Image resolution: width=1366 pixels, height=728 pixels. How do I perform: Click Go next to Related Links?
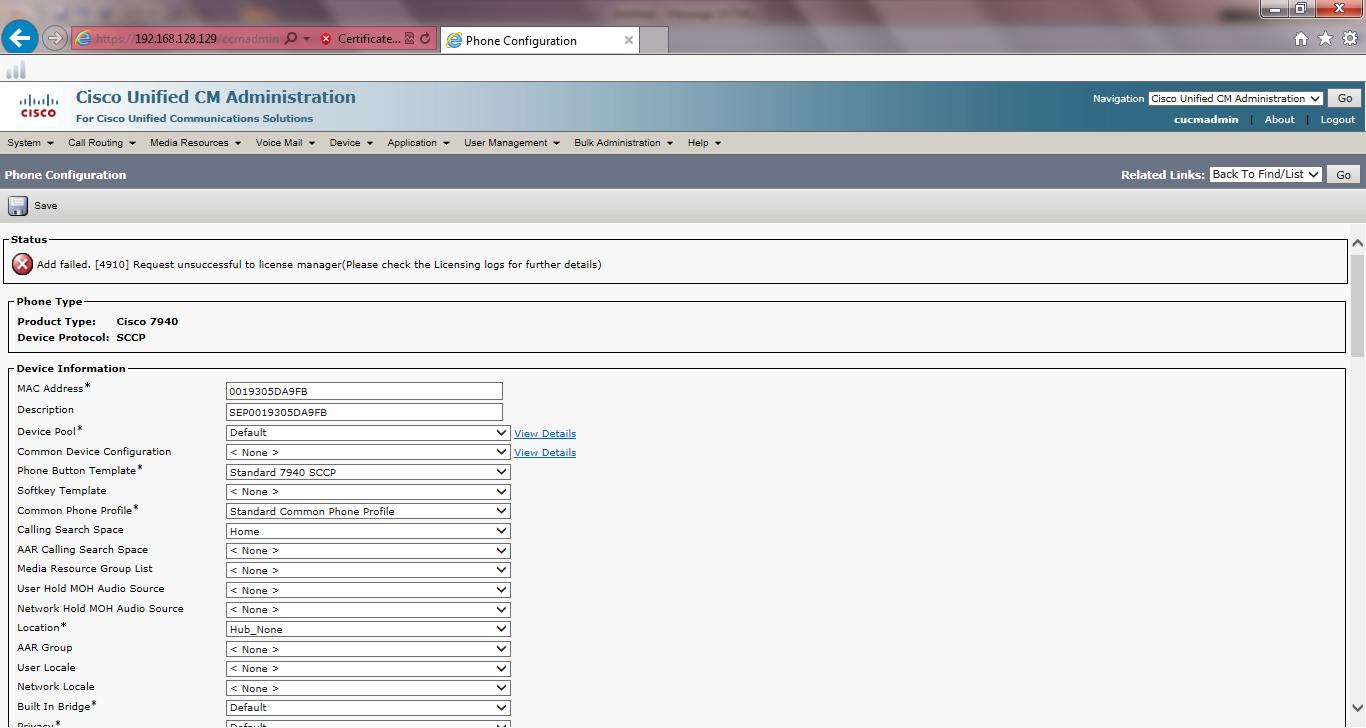coord(1344,174)
